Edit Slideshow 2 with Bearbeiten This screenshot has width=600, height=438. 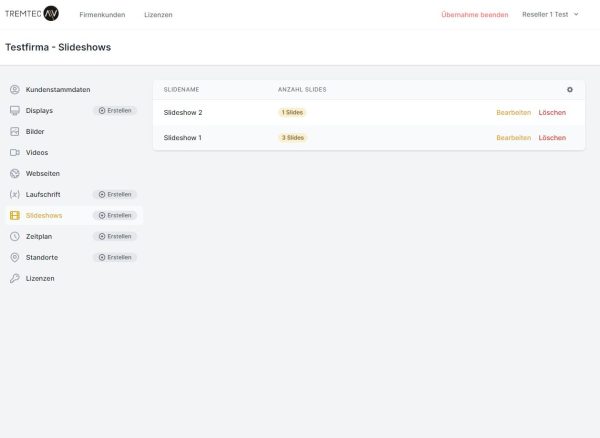513,112
